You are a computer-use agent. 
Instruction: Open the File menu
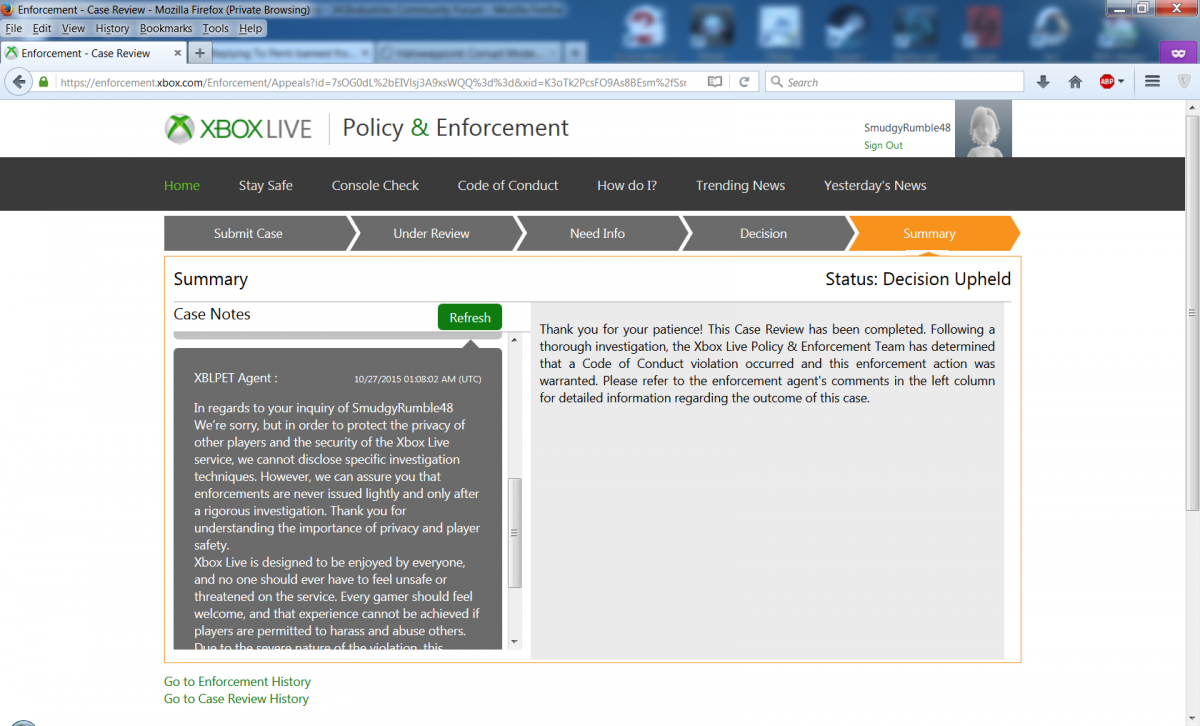pos(14,29)
